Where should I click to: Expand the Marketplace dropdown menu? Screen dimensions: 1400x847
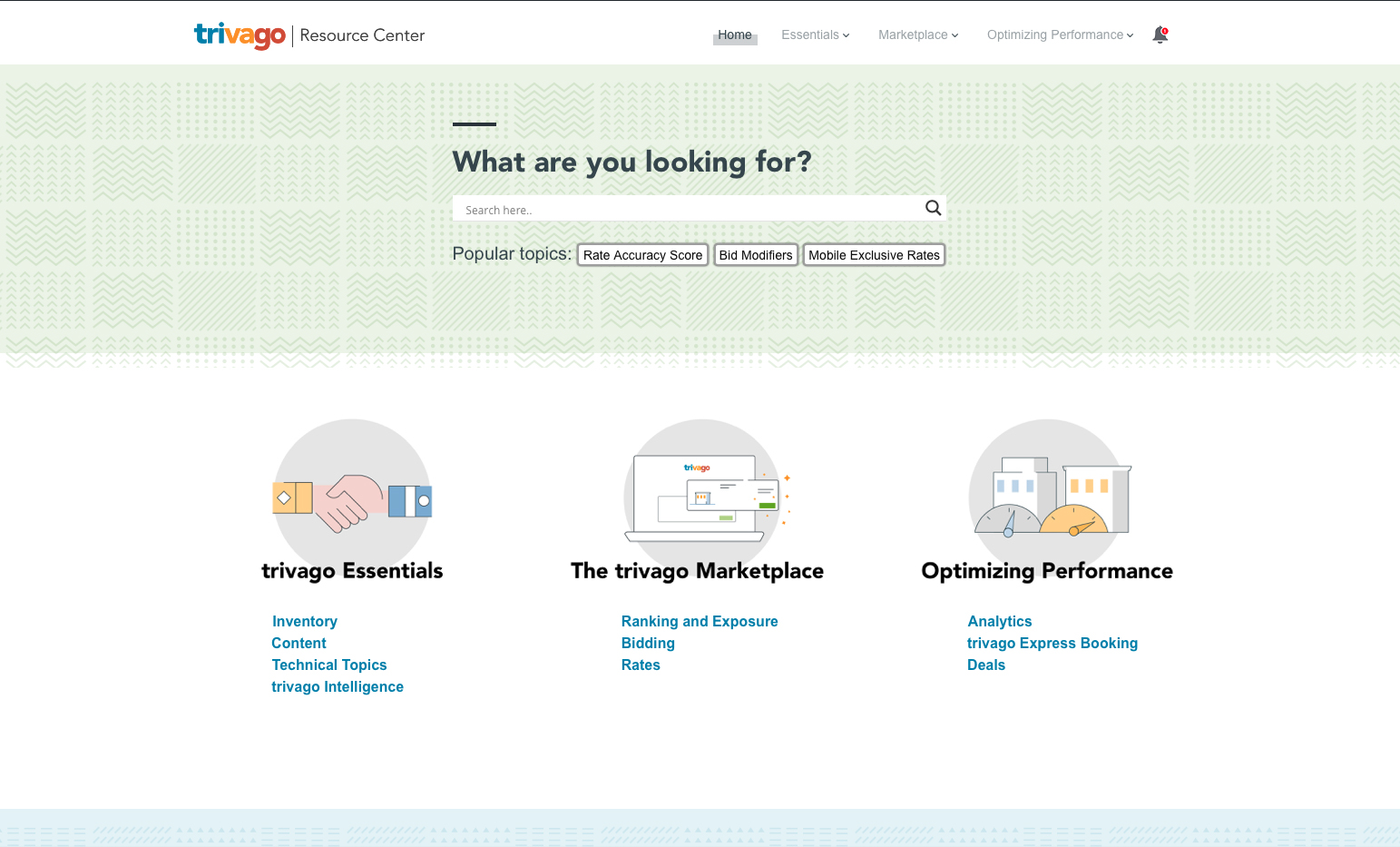[918, 34]
